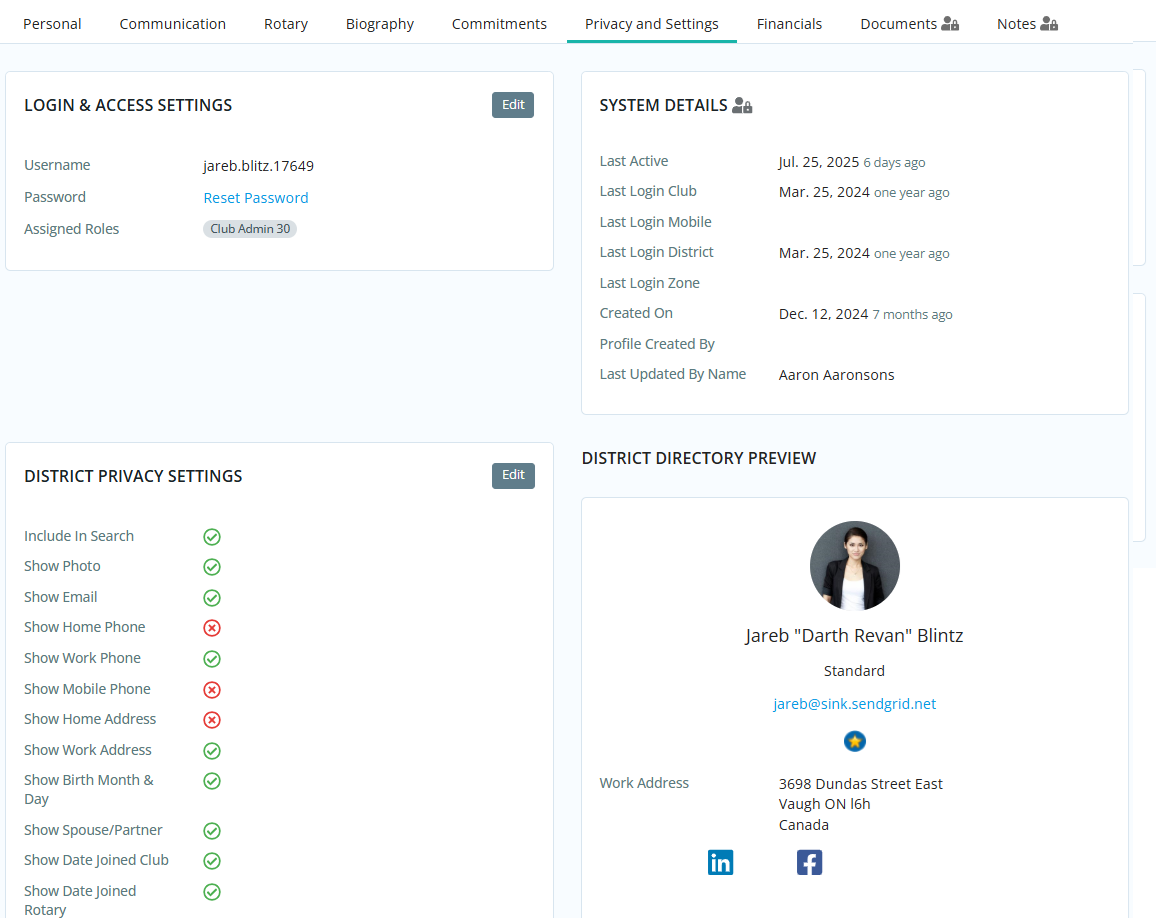
Task: Click the work address 3698 Dundas Street East
Action: (860, 784)
